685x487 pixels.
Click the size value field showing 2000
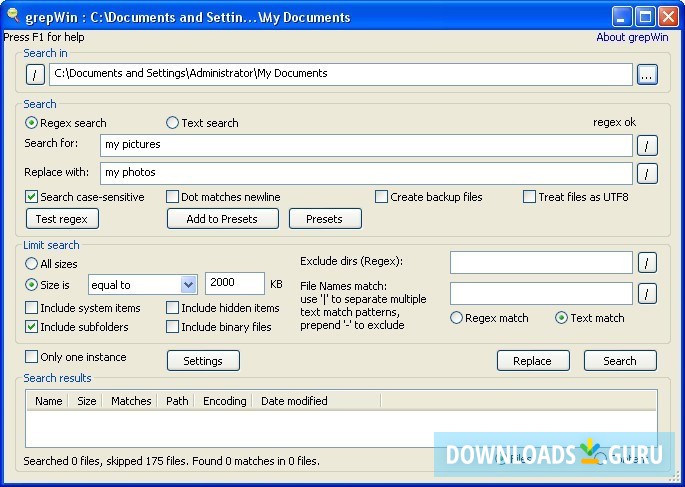(235, 283)
